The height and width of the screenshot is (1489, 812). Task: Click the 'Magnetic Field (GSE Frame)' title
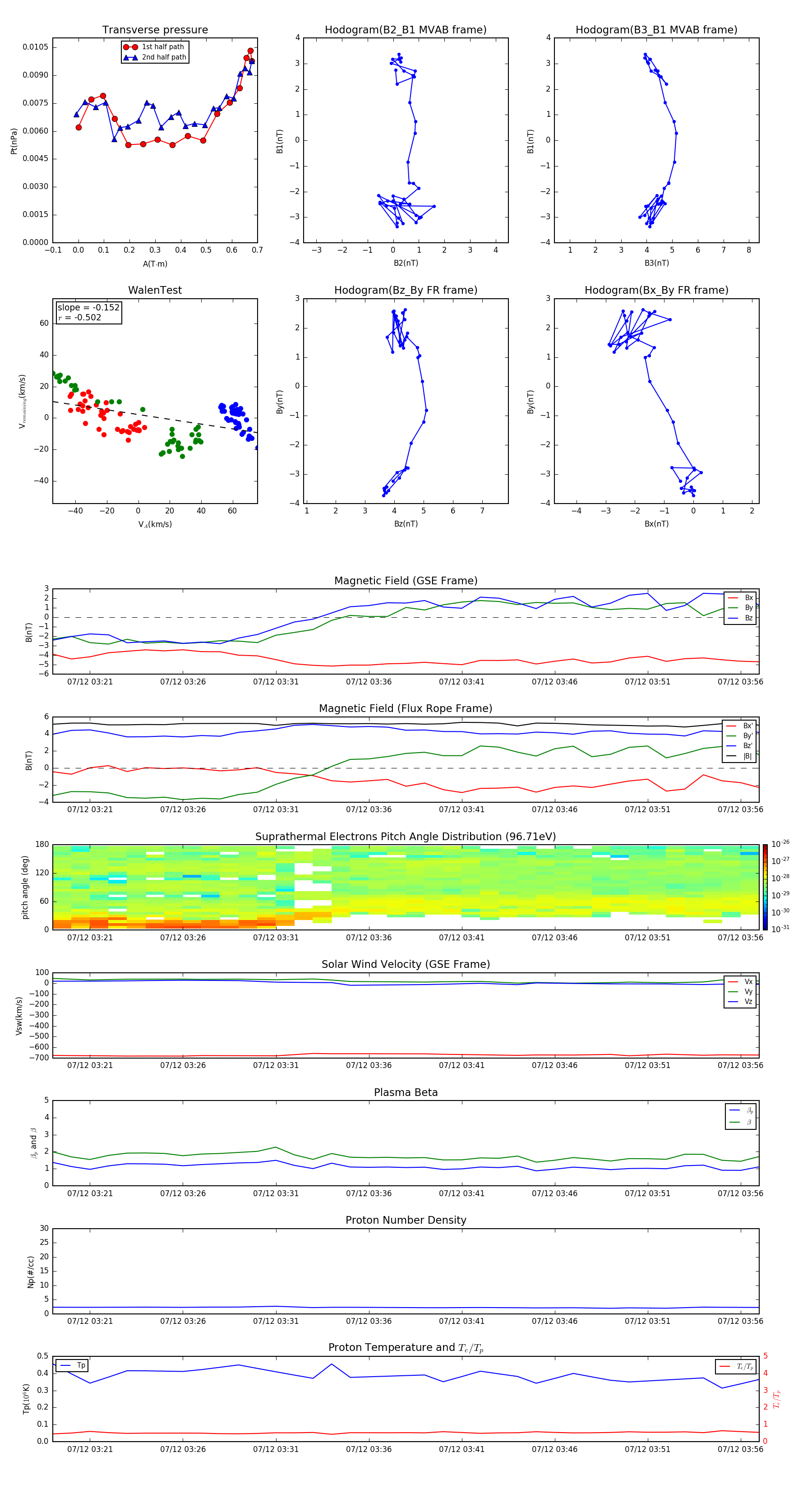[406, 580]
